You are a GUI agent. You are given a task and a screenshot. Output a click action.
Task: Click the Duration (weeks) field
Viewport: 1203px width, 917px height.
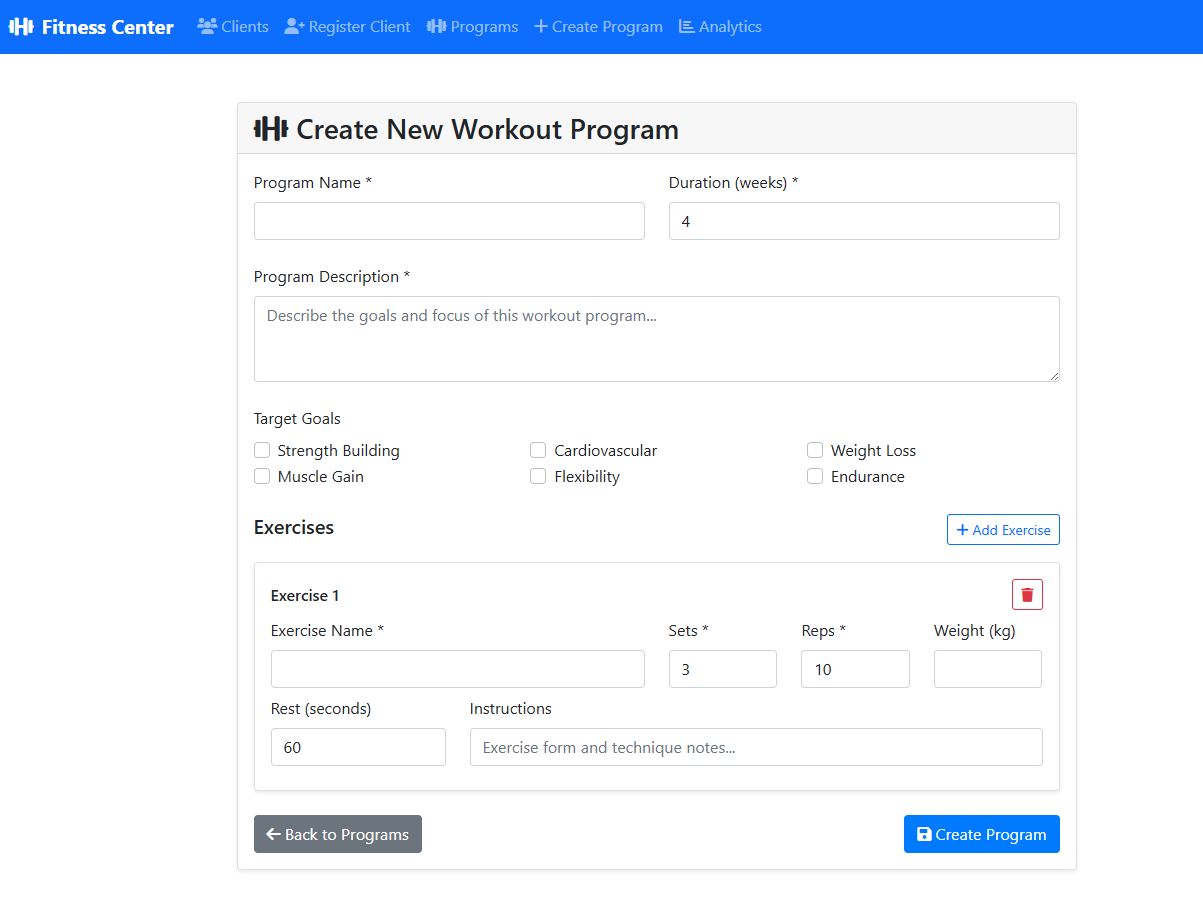[863, 221]
